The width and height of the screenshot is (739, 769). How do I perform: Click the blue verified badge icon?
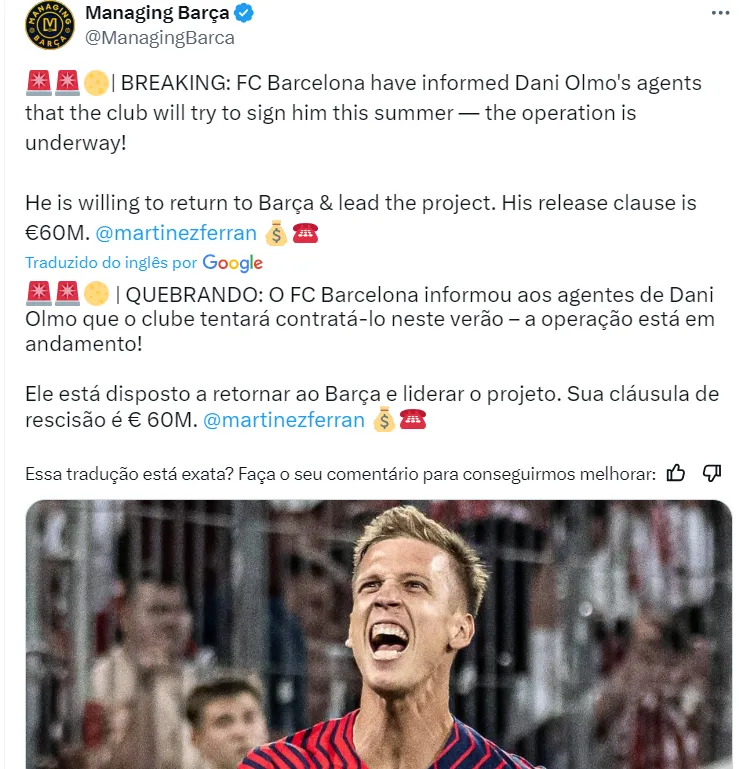[244, 13]
